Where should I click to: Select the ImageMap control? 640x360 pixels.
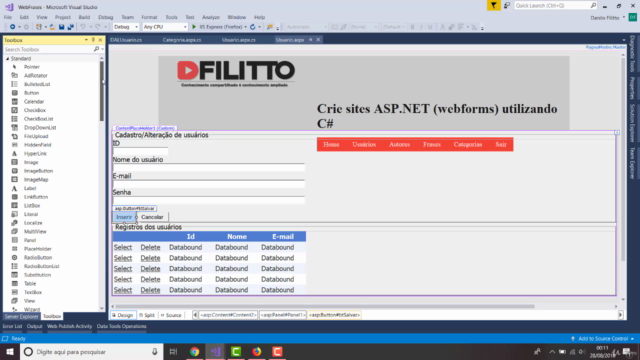36,180
